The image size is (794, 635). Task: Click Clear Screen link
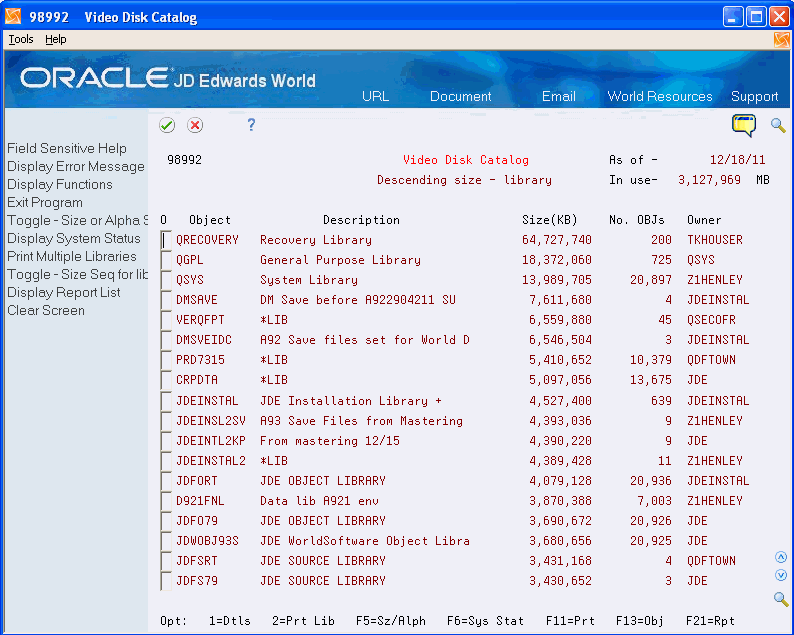pyautogui.click(x=46, y=310)
